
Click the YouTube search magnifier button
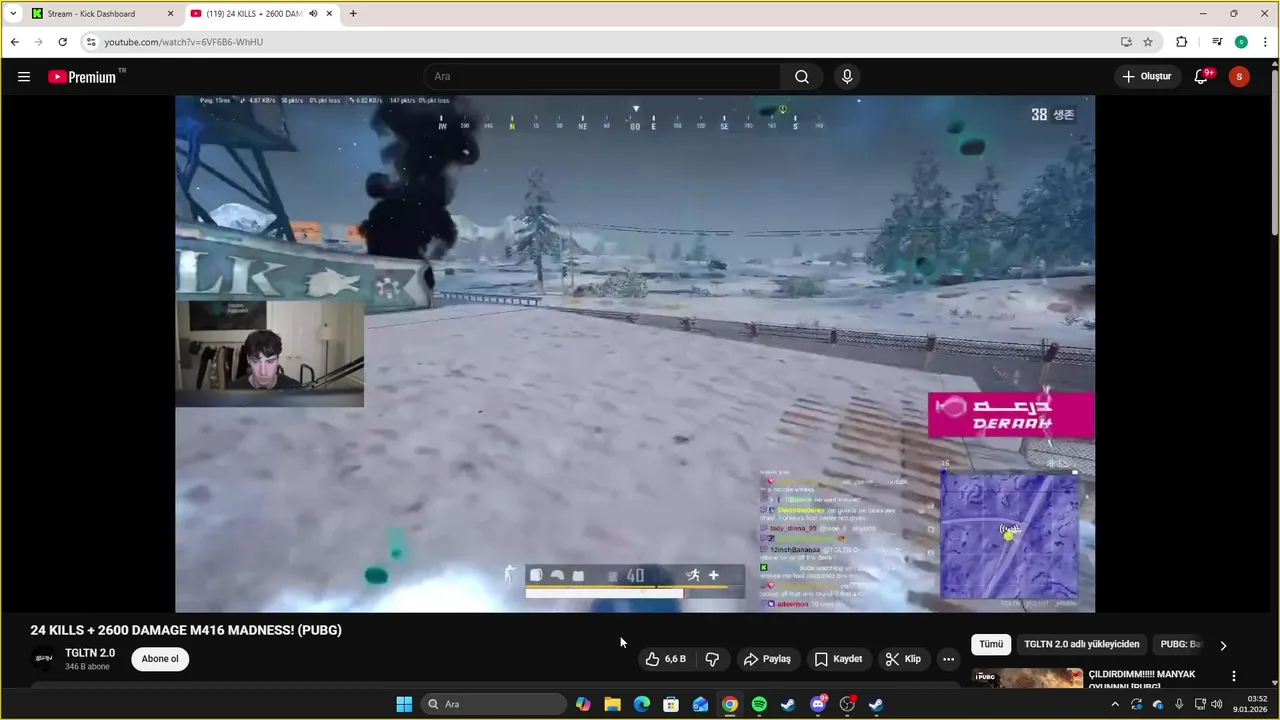pos(802,77)
